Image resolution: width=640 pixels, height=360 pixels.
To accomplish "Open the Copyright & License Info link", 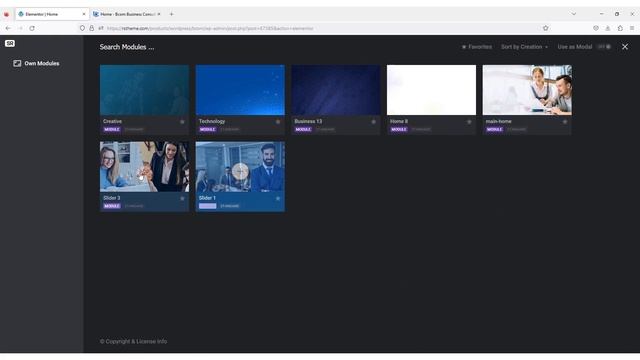I will [133, 341].
